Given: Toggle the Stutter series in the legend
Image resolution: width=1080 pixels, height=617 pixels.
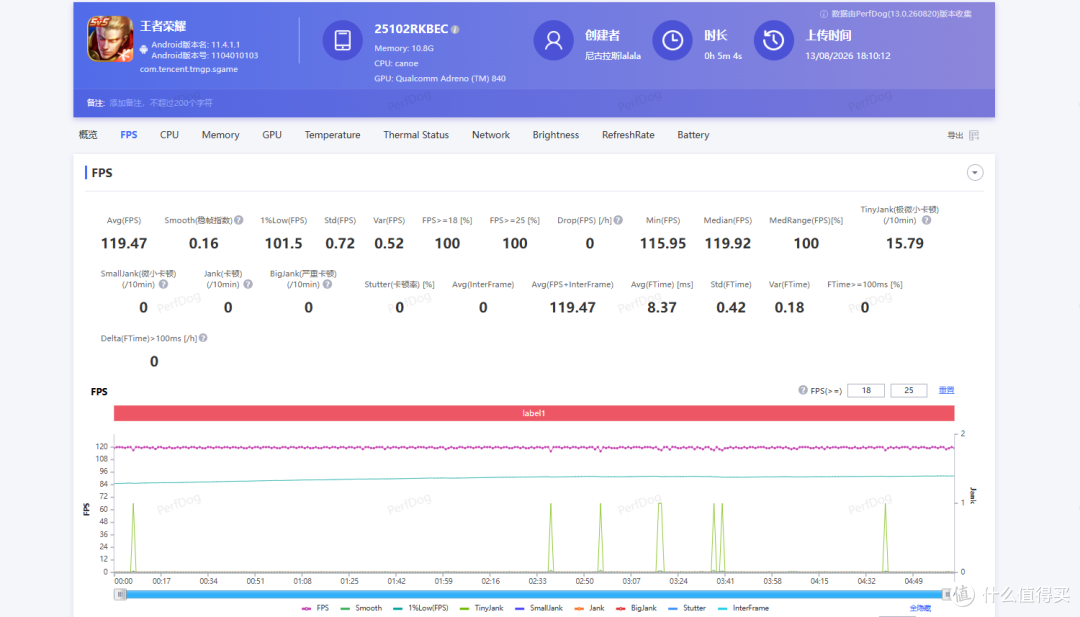Looking at the screenshot, I should pos(687,608).
